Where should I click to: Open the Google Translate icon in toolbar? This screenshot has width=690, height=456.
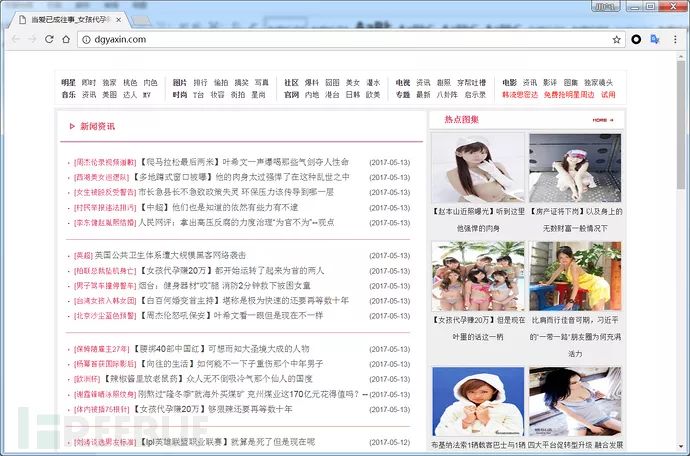click(655, 39)
